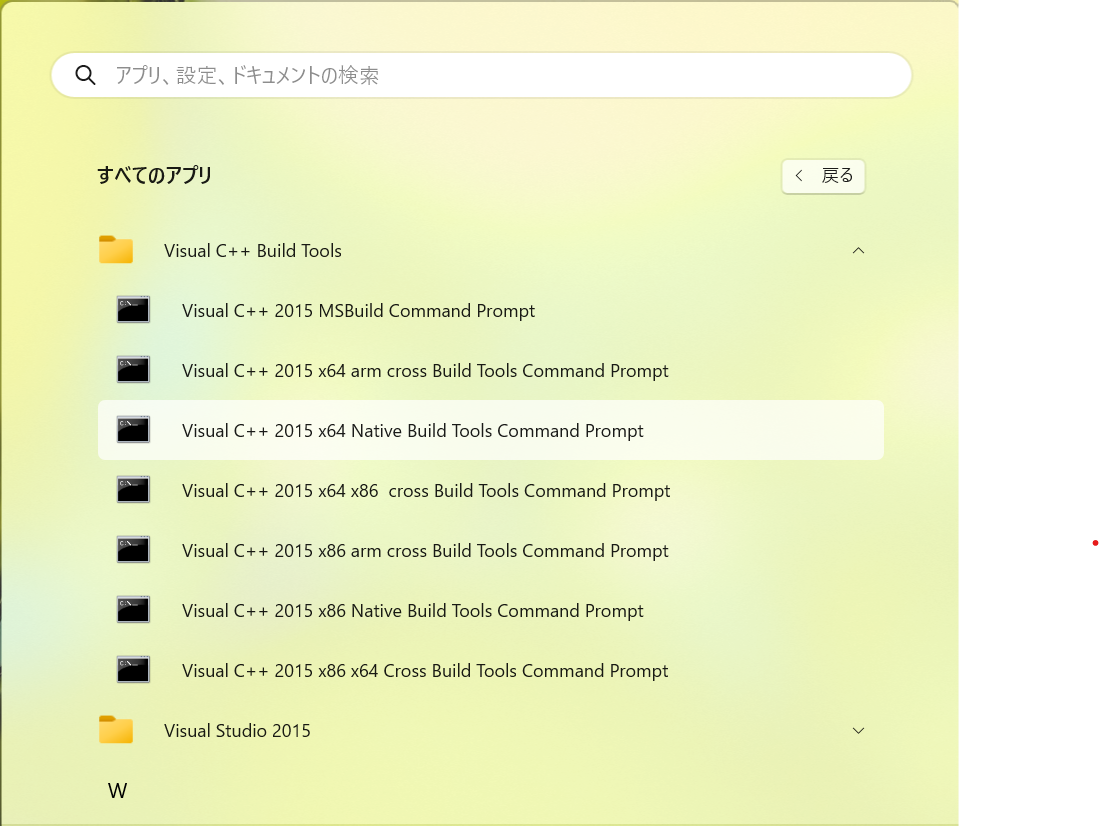Click the x86 arm cross prompt console icon
The height and width of the screenshot is (826, 1100).
click(x=133, y=550)
